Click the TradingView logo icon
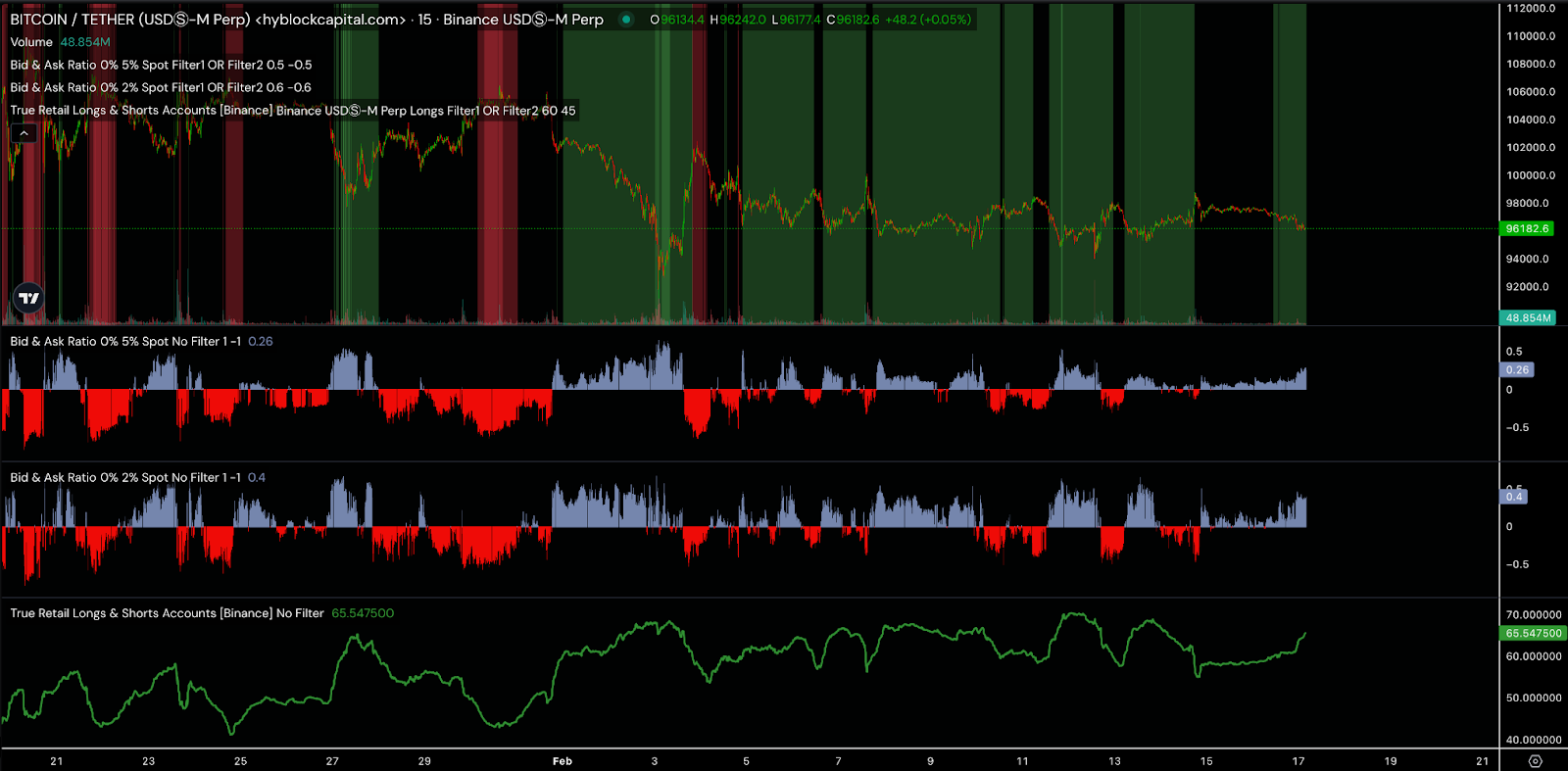Image resolution: width=1568 pixels, height=771 pixels. coord(29,298)
